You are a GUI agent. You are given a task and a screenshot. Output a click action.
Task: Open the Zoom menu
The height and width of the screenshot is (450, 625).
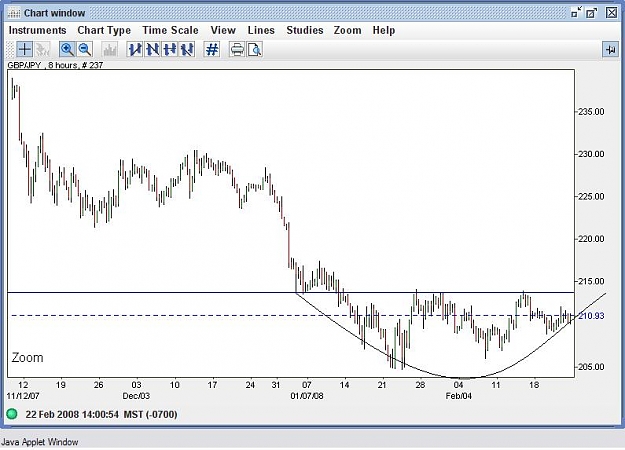click(x=347, y=30)
